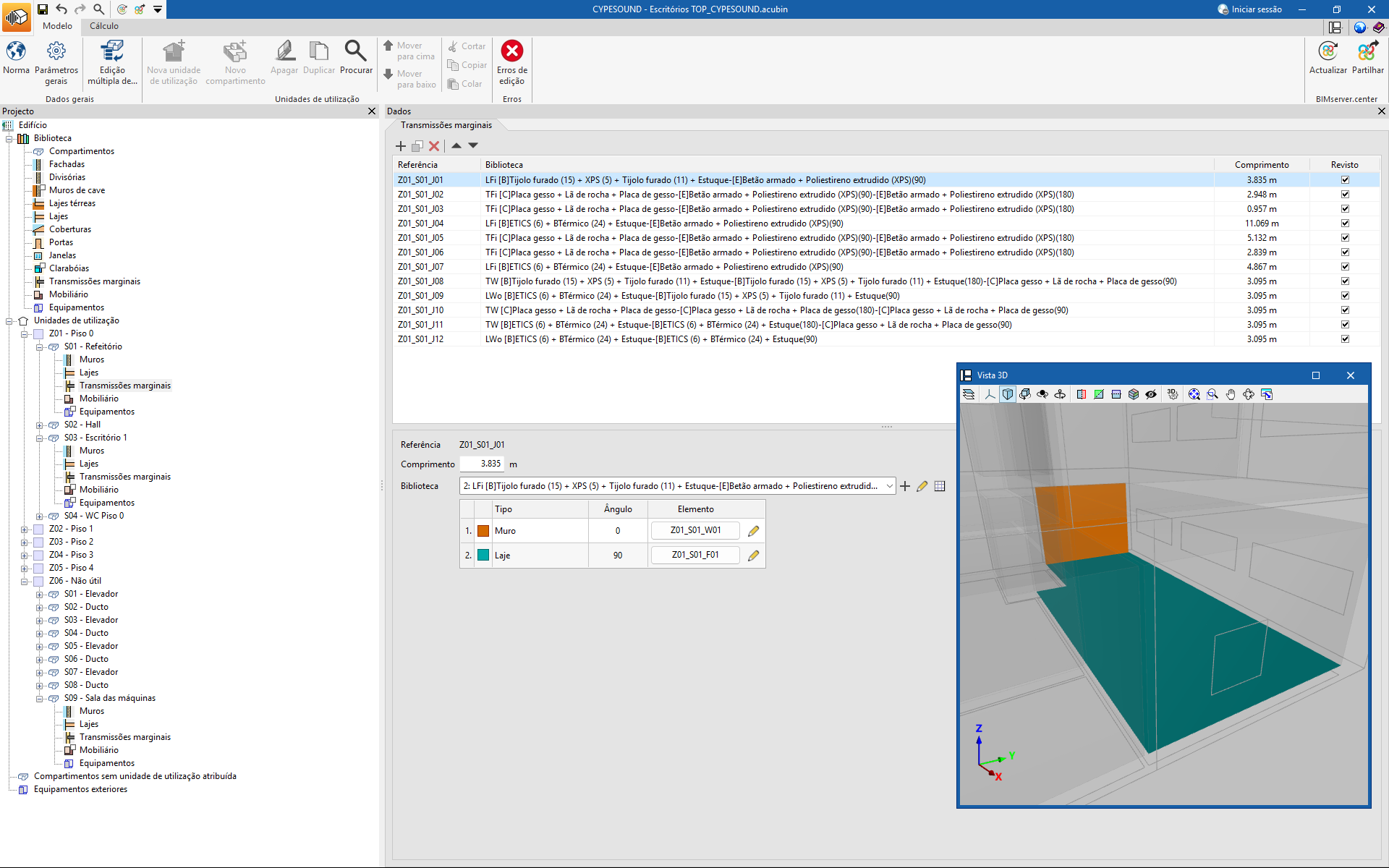Open the Biblioteca dropdown
1389x868 pixels.
tap(889, 486)
